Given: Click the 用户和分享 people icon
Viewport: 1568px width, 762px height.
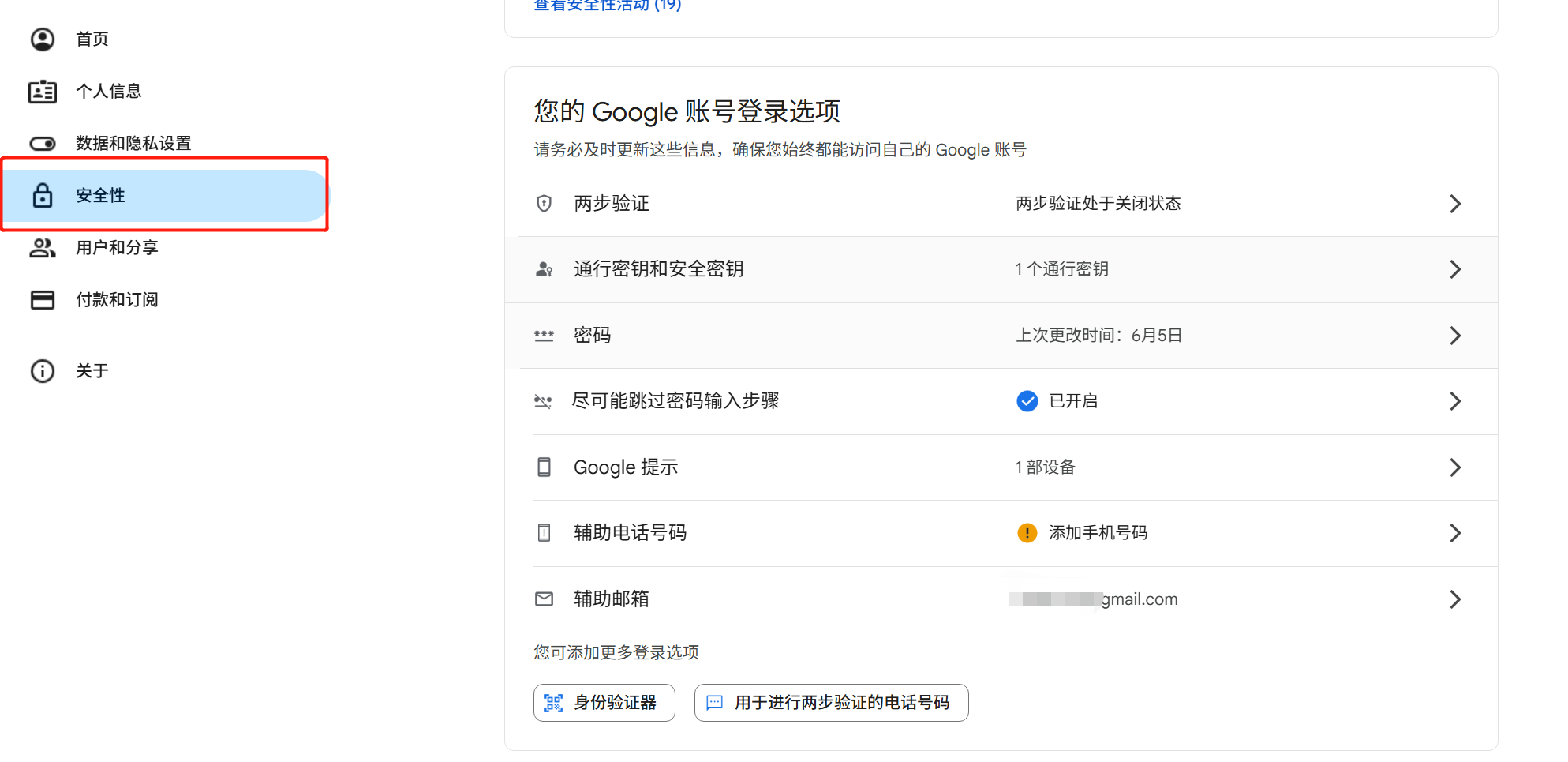Looking at the screenshot, I should pos(43,248).
